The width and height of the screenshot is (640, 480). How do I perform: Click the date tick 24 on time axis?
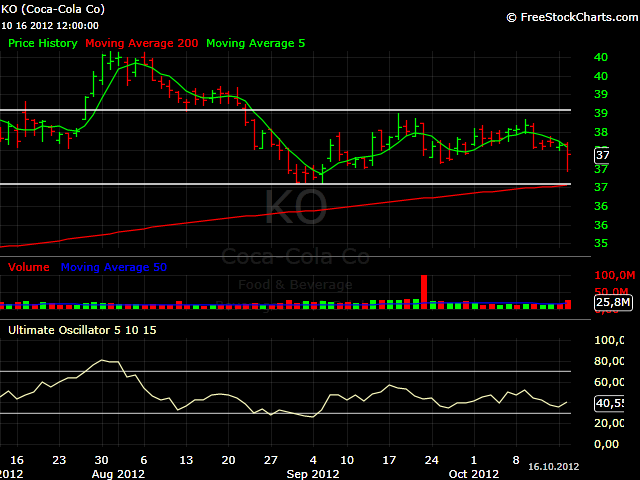click(x=431, y=460)
